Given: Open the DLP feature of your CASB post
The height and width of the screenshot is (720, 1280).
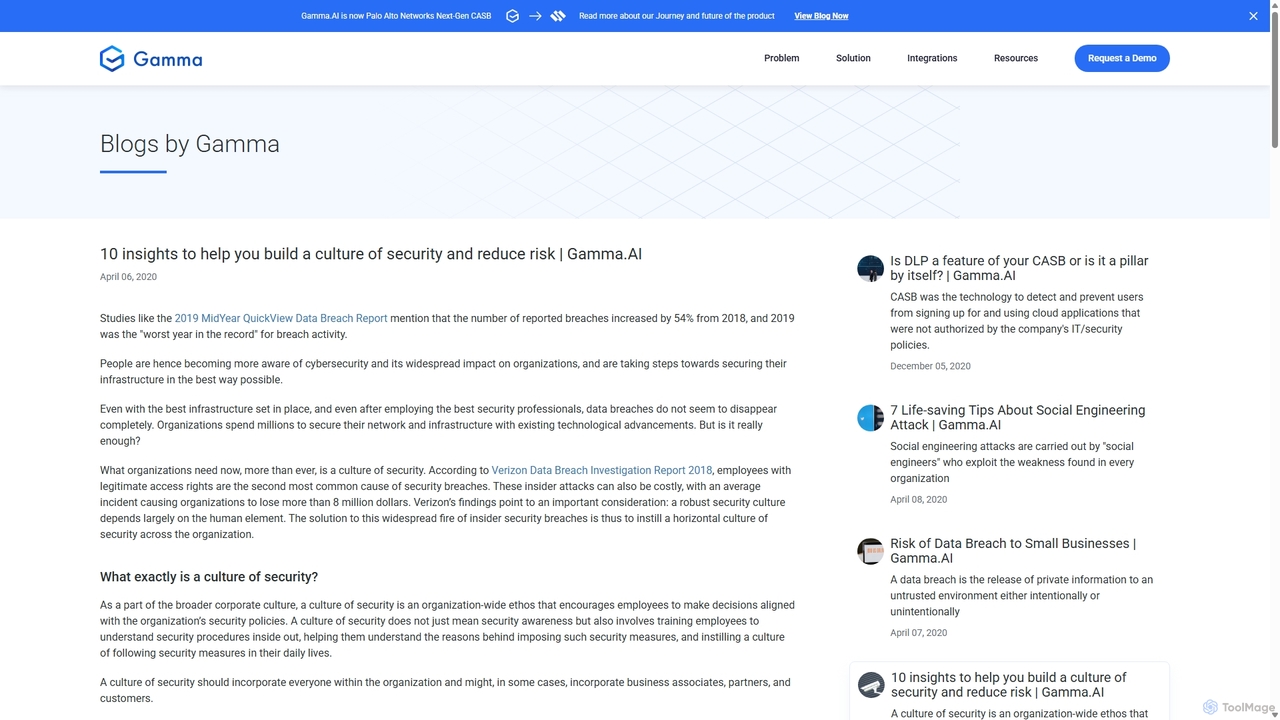Looking at the screenshot, I should point(1019,268).
